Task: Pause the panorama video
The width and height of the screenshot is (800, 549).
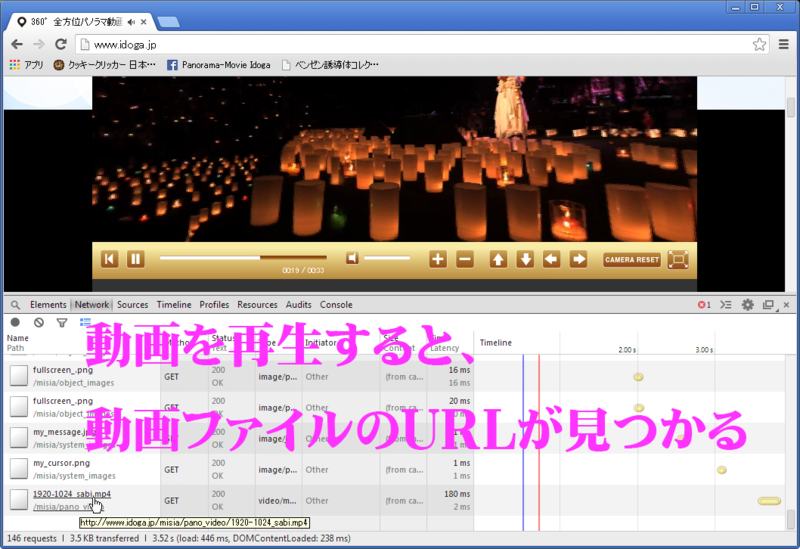Action: [136, 259]
